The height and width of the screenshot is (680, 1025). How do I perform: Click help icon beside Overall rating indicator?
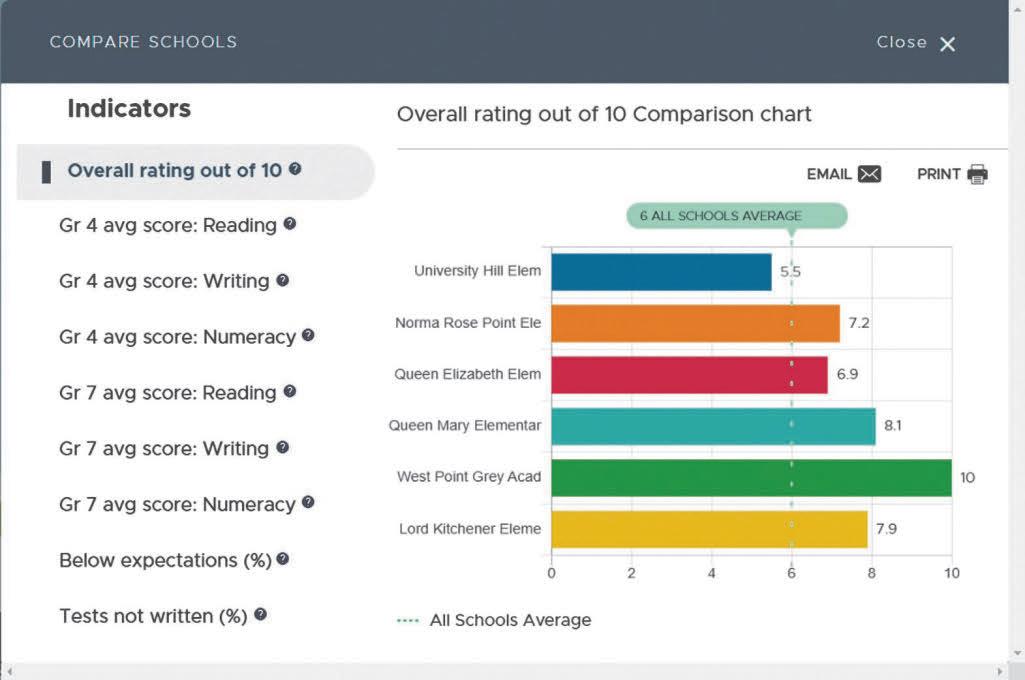295,169
